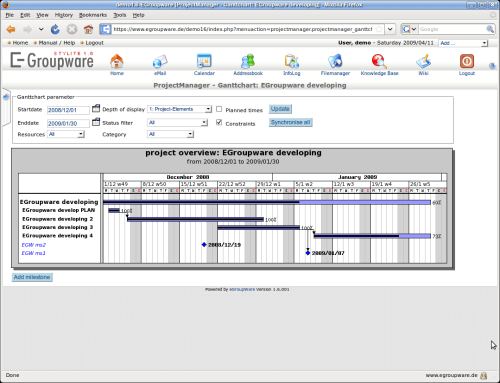
Task: Open the Calendar app icon
Action: coord(204,61)
